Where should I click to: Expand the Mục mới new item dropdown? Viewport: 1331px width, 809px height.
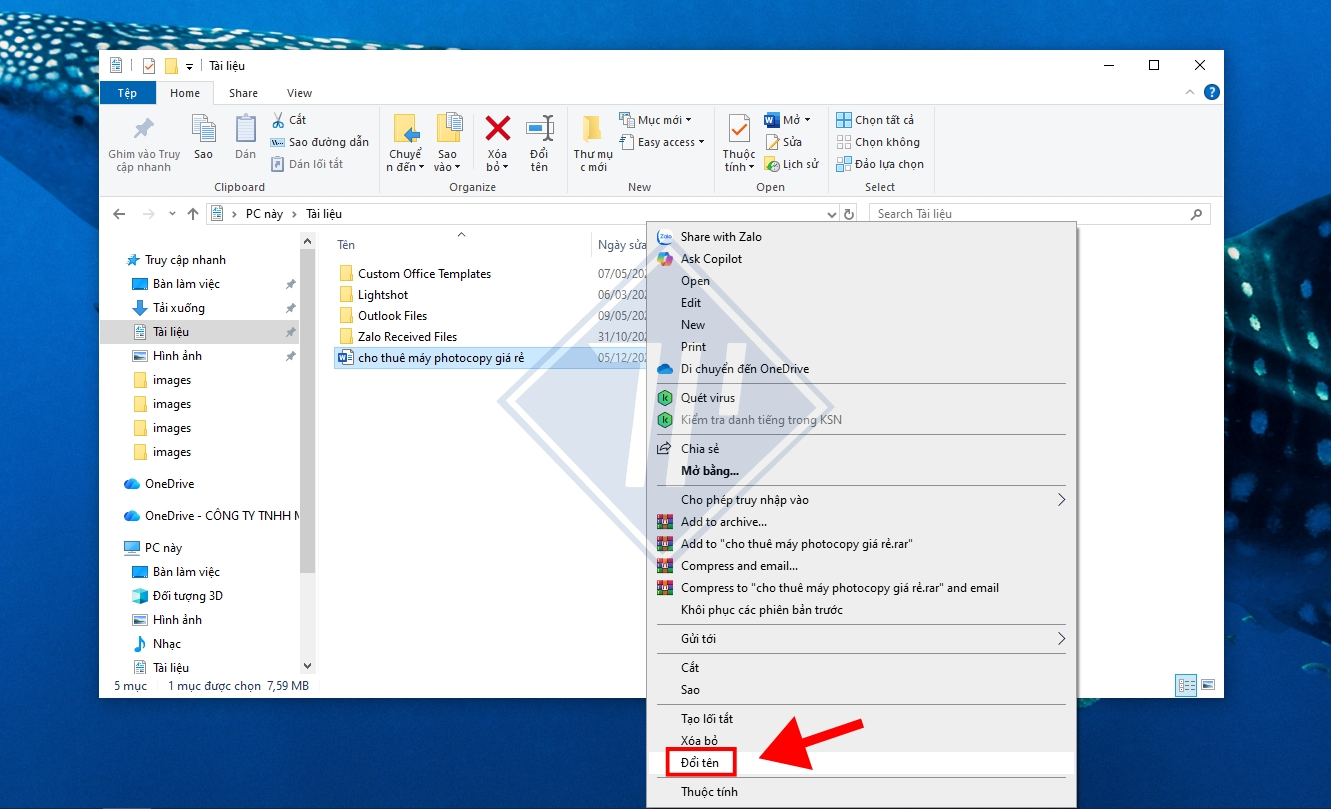tap(687, 120)
